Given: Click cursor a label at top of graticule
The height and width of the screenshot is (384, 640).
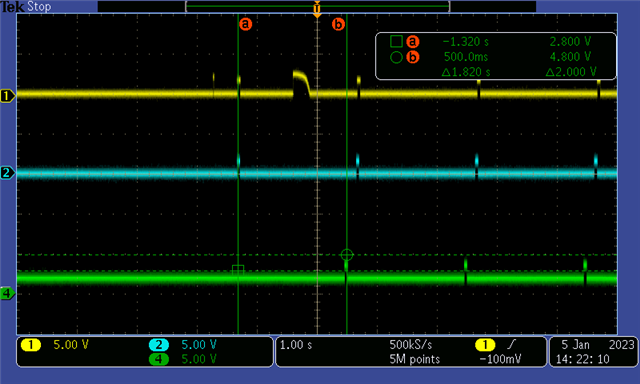Looking at the screenshot, I should (245, 24).
